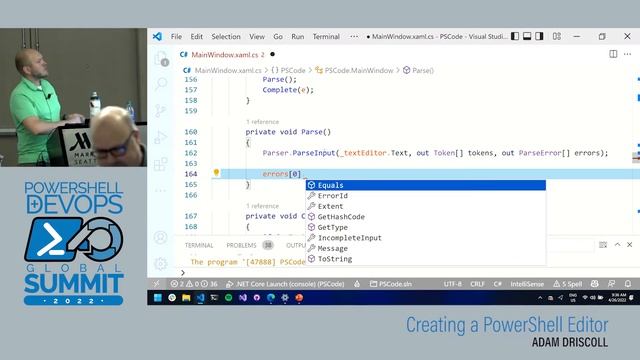Open the errors and warnings count in the status bar

click(194, 284)
